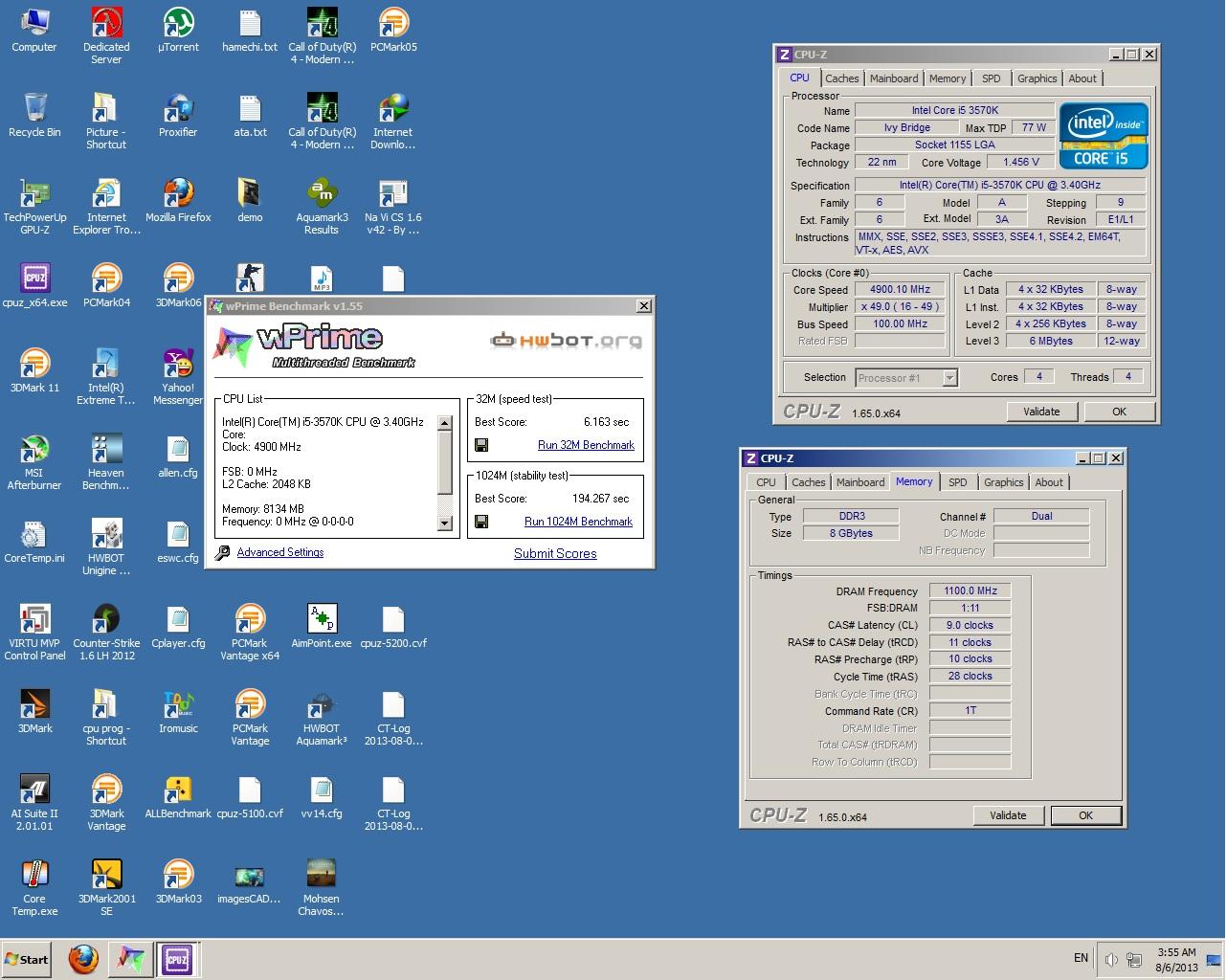Open Advanced Settings in wPrime
This screenshot has height=980, width=1227.
click(x=280, y=552)
